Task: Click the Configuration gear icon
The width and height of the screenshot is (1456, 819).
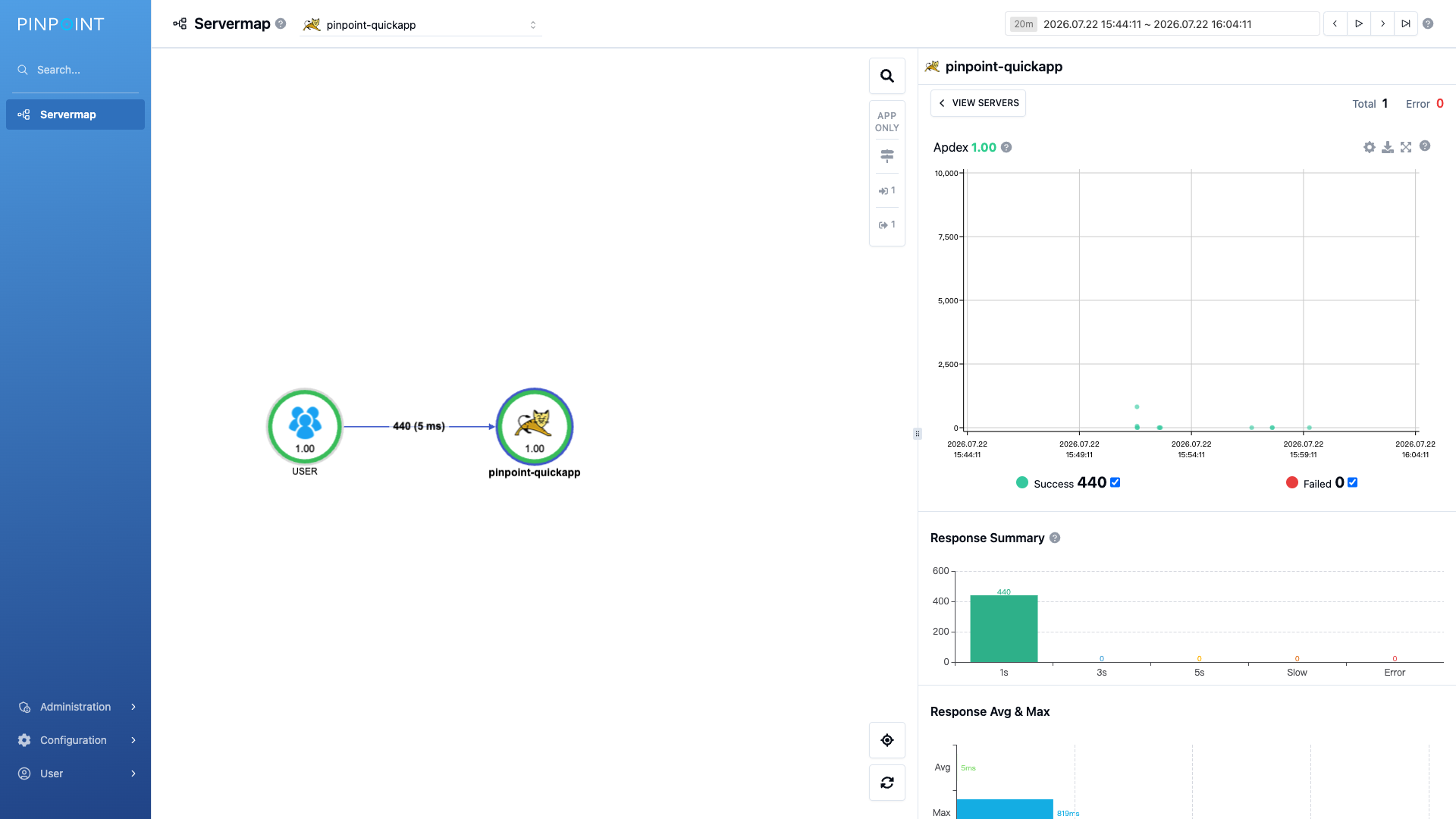Action: pos(24,740)
